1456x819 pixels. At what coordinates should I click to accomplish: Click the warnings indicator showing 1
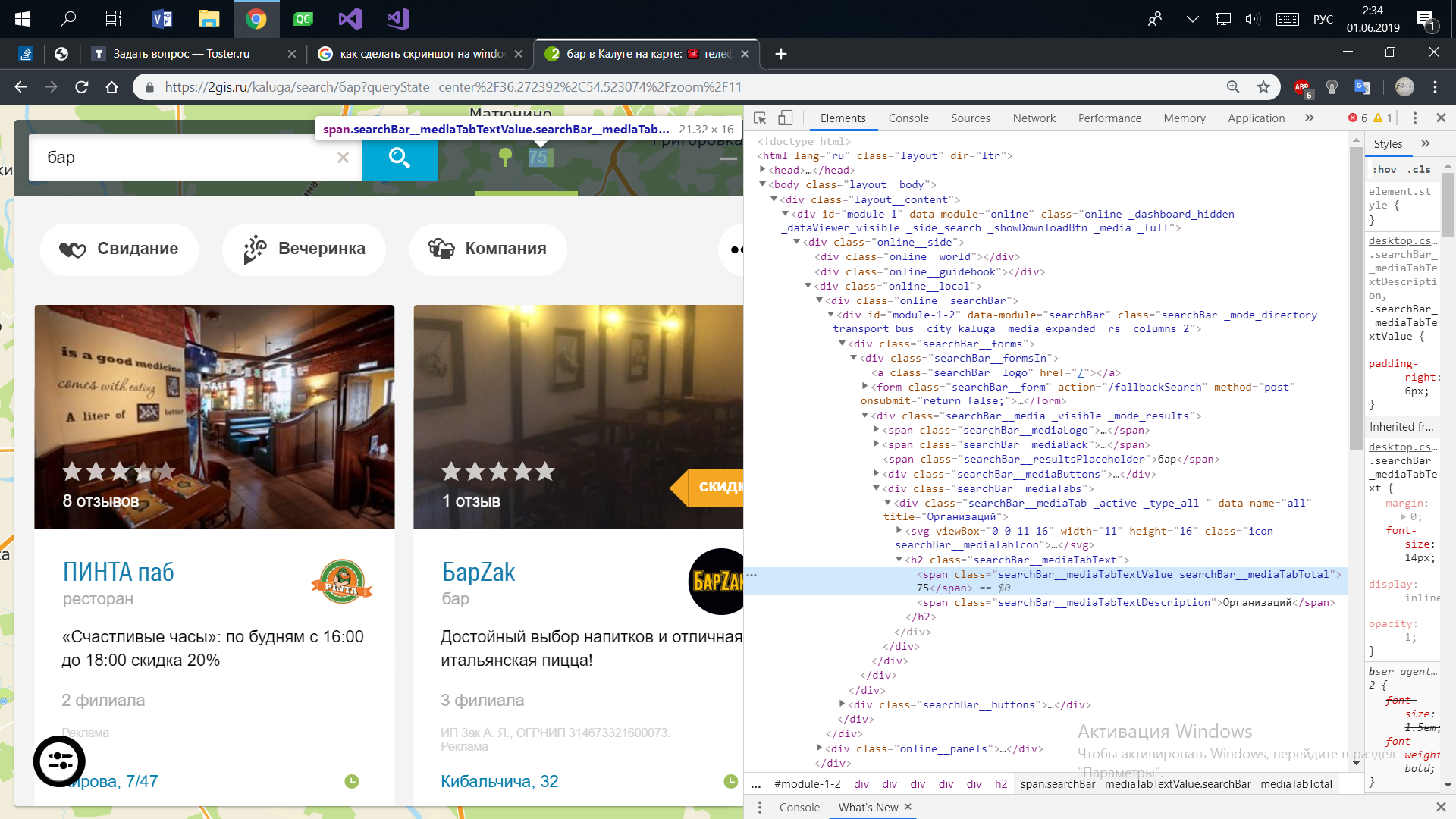tap(1383, 118)
